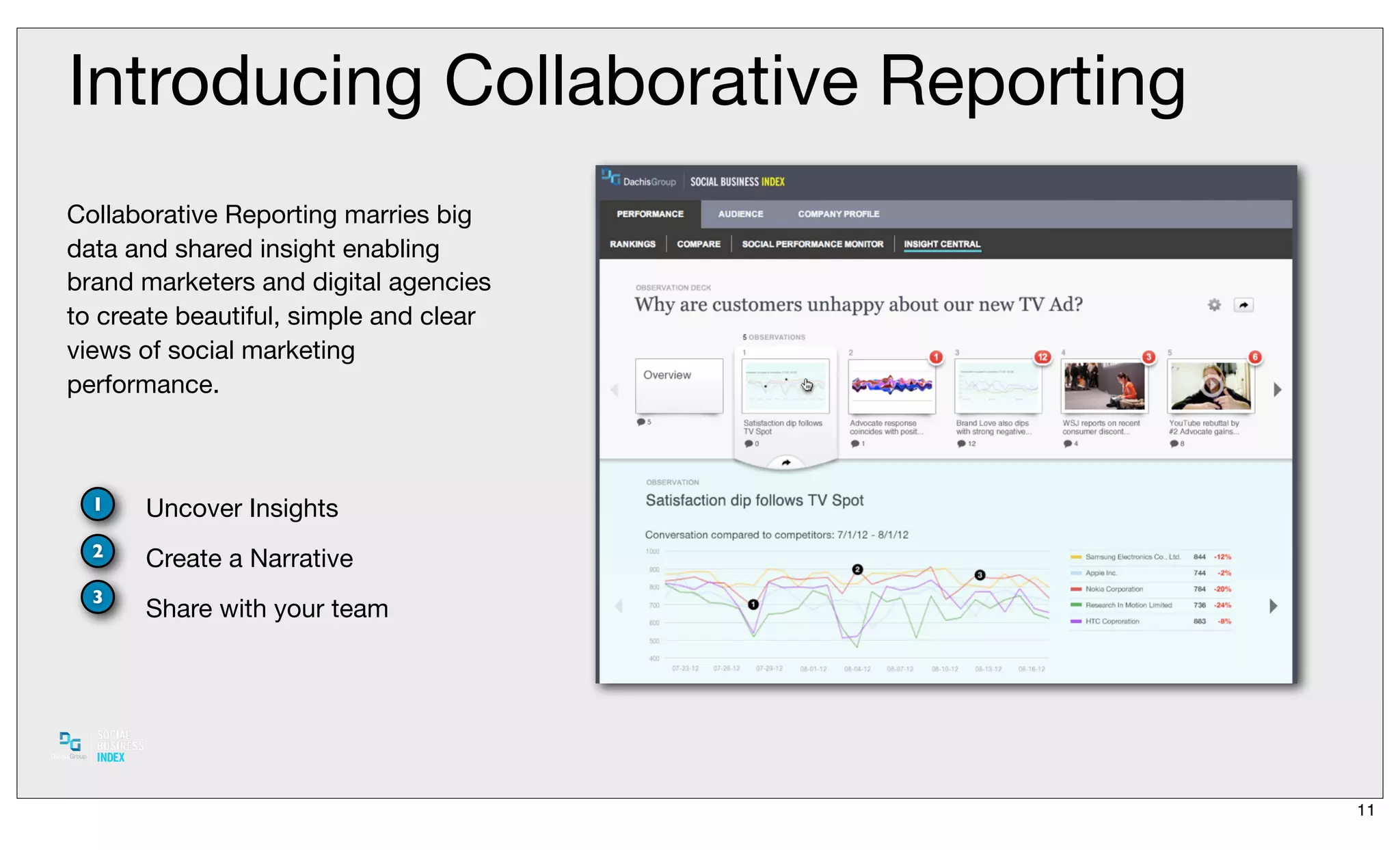Click the comment count under Brand Love card
The height and width of the screenshot is (850, 1400).
(x=967, y=444)
